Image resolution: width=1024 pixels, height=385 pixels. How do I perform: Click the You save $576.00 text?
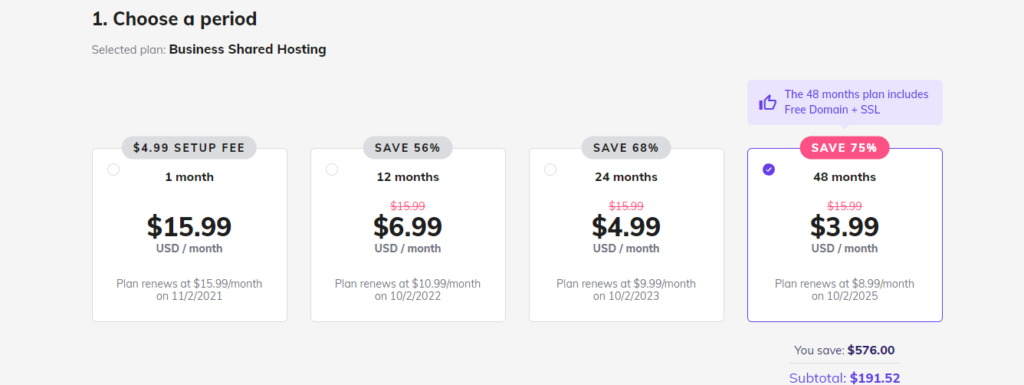click(x=844, y=350)
